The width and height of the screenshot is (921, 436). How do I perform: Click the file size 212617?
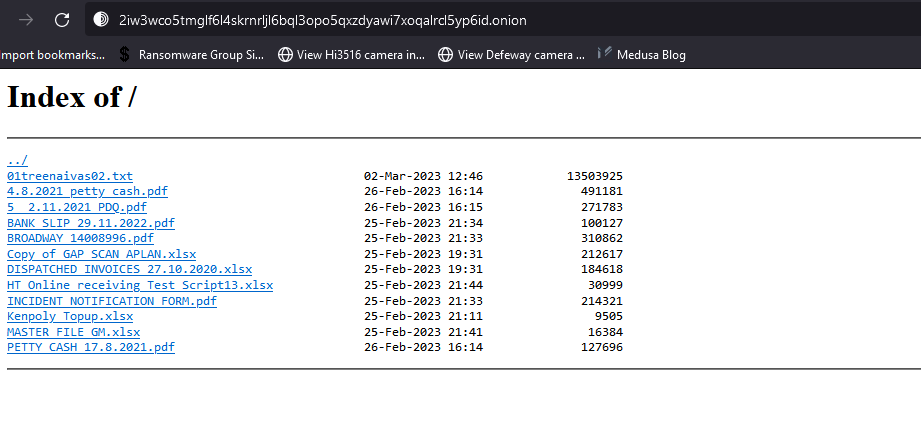pyautogui.click(x=602, y=254)
